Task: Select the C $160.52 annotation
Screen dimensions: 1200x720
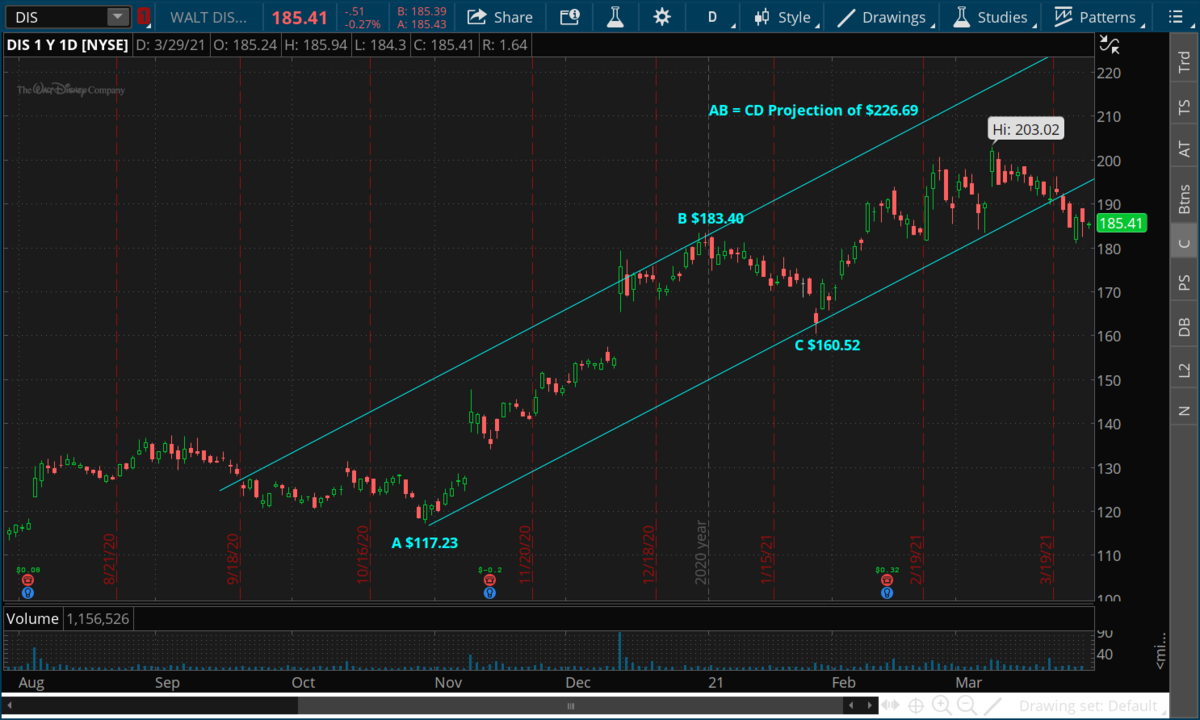Action: click(827, 345)
